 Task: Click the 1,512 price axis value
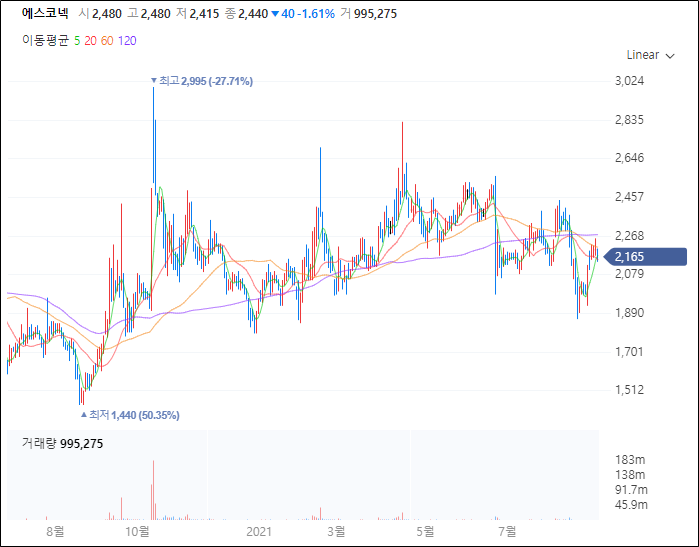[x=629, y=390]
